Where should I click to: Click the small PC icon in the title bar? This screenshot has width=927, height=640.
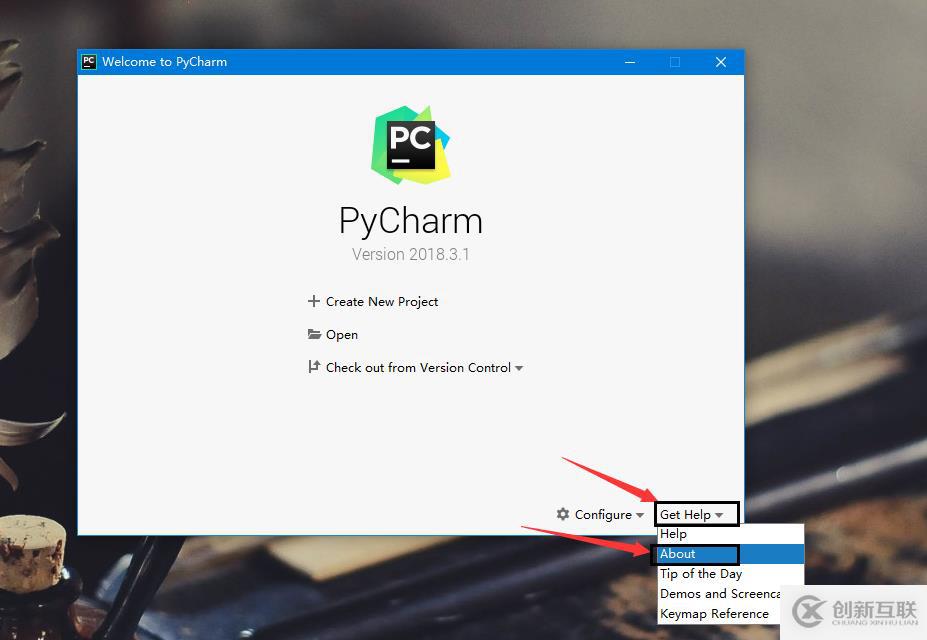89,61
